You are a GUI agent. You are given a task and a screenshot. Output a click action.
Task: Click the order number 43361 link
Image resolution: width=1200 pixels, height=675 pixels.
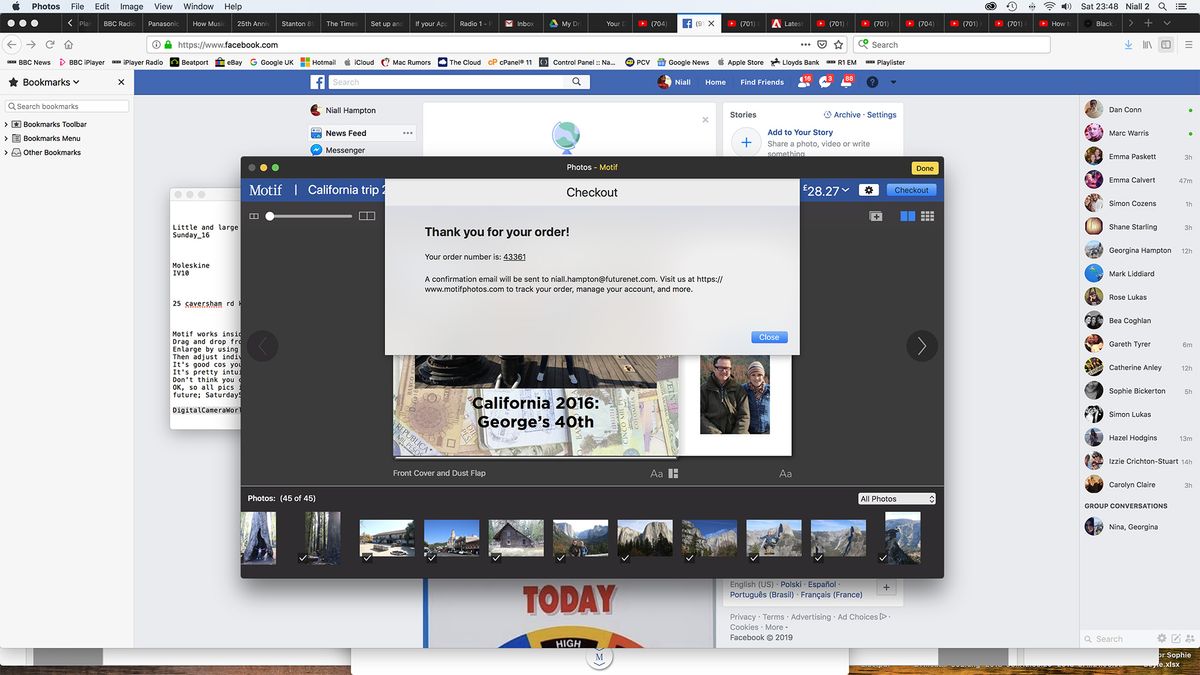click(x=515, y=257)
